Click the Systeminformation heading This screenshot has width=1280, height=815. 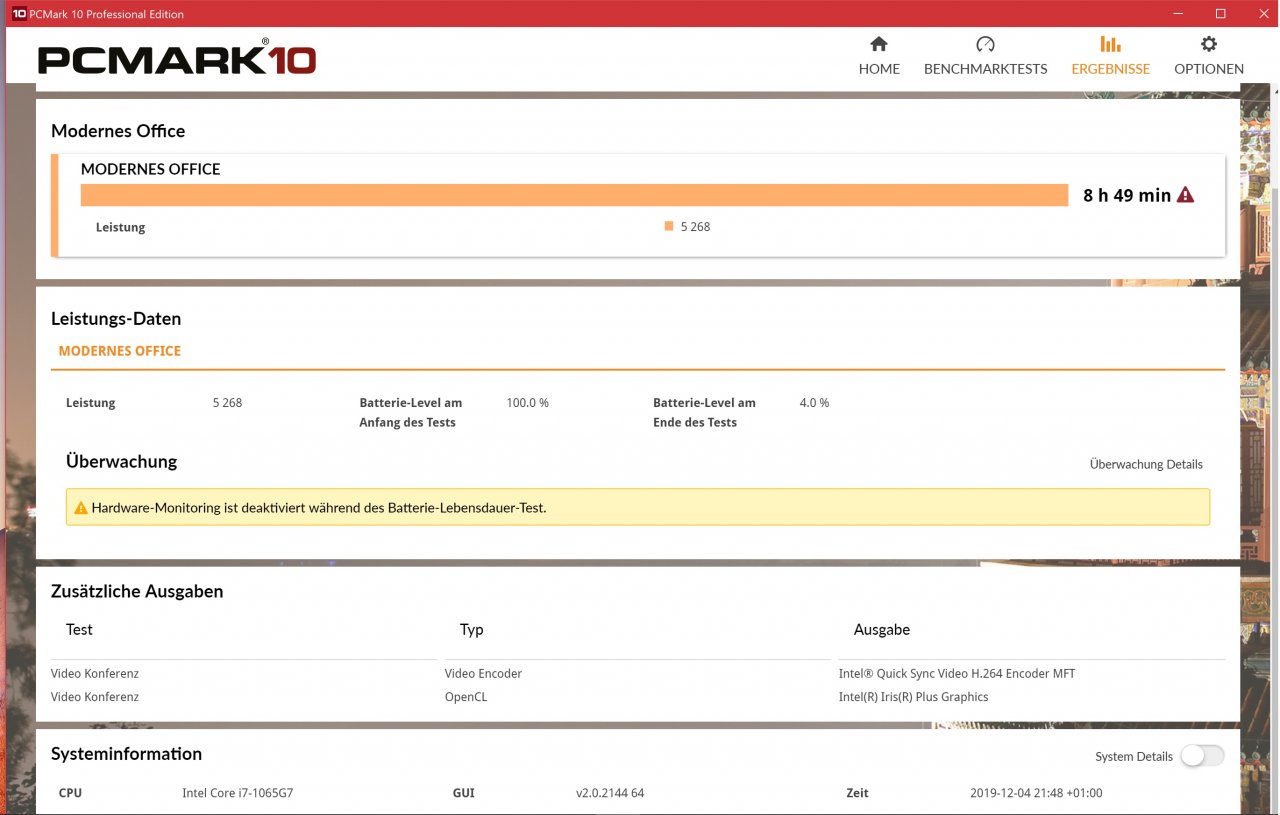tap(126, 754)
